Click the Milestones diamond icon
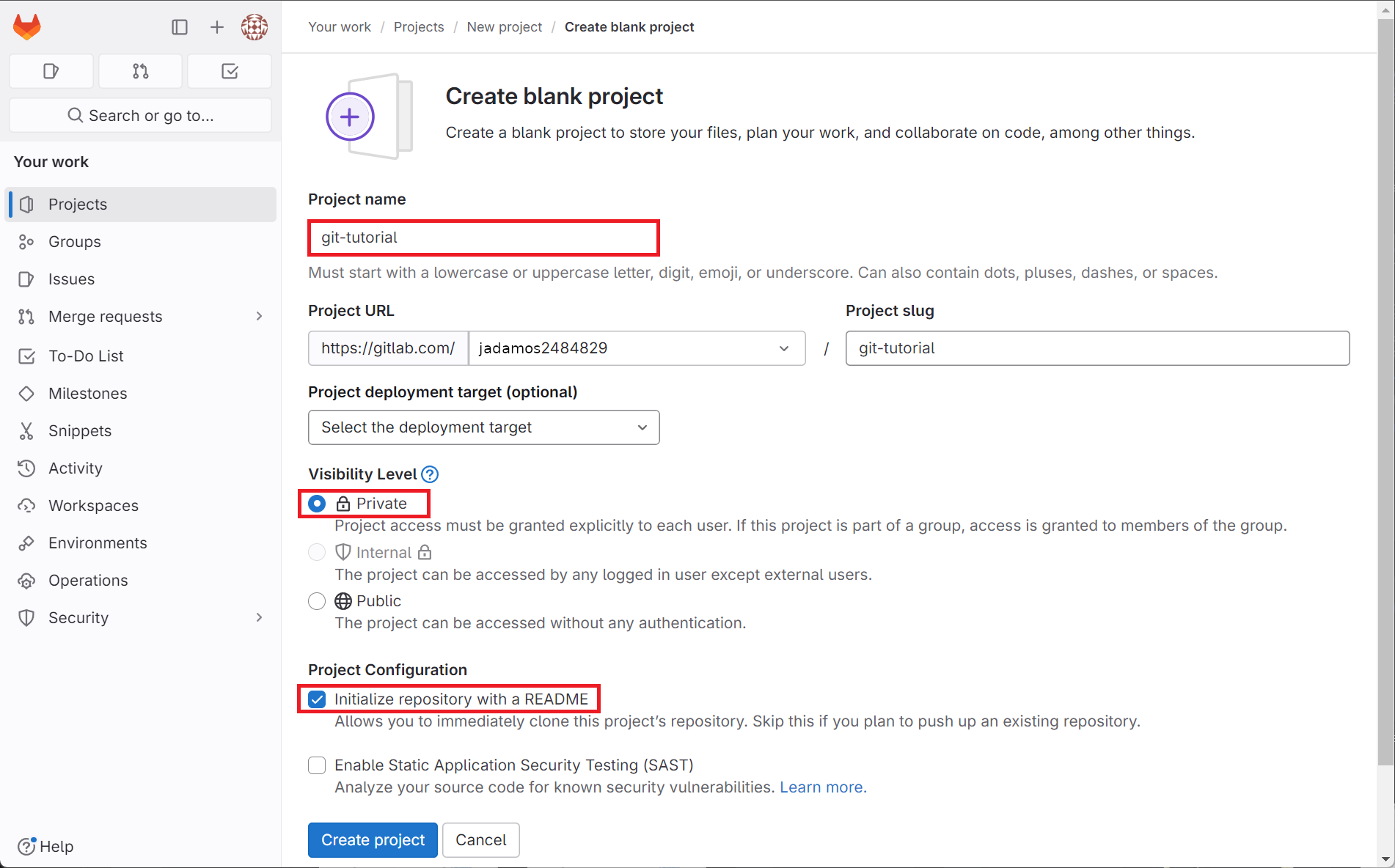Screen dimensions: 1395x868 27,394
